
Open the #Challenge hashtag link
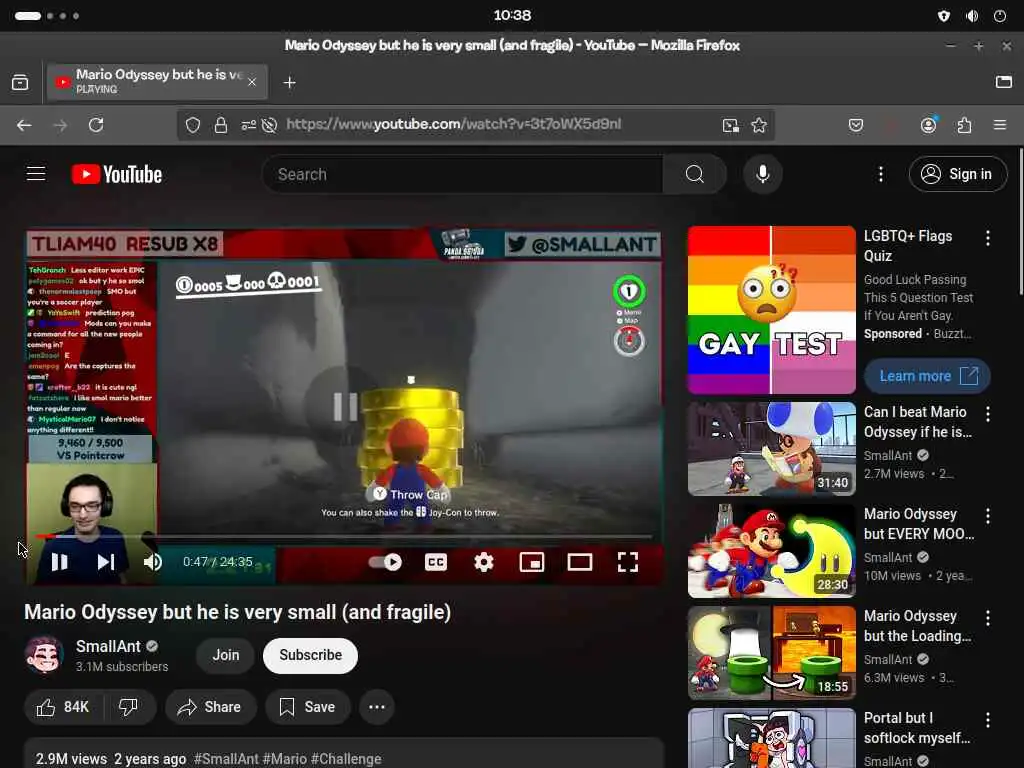tap(346, 759)
